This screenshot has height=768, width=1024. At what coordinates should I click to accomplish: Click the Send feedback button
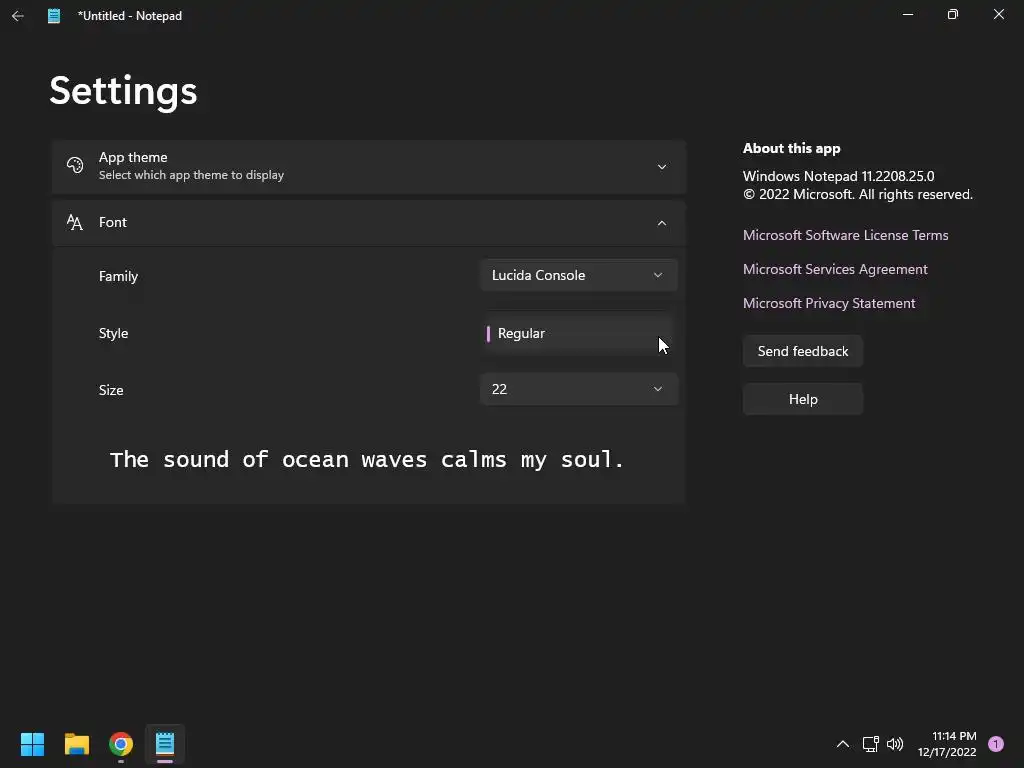click(803, 351)
